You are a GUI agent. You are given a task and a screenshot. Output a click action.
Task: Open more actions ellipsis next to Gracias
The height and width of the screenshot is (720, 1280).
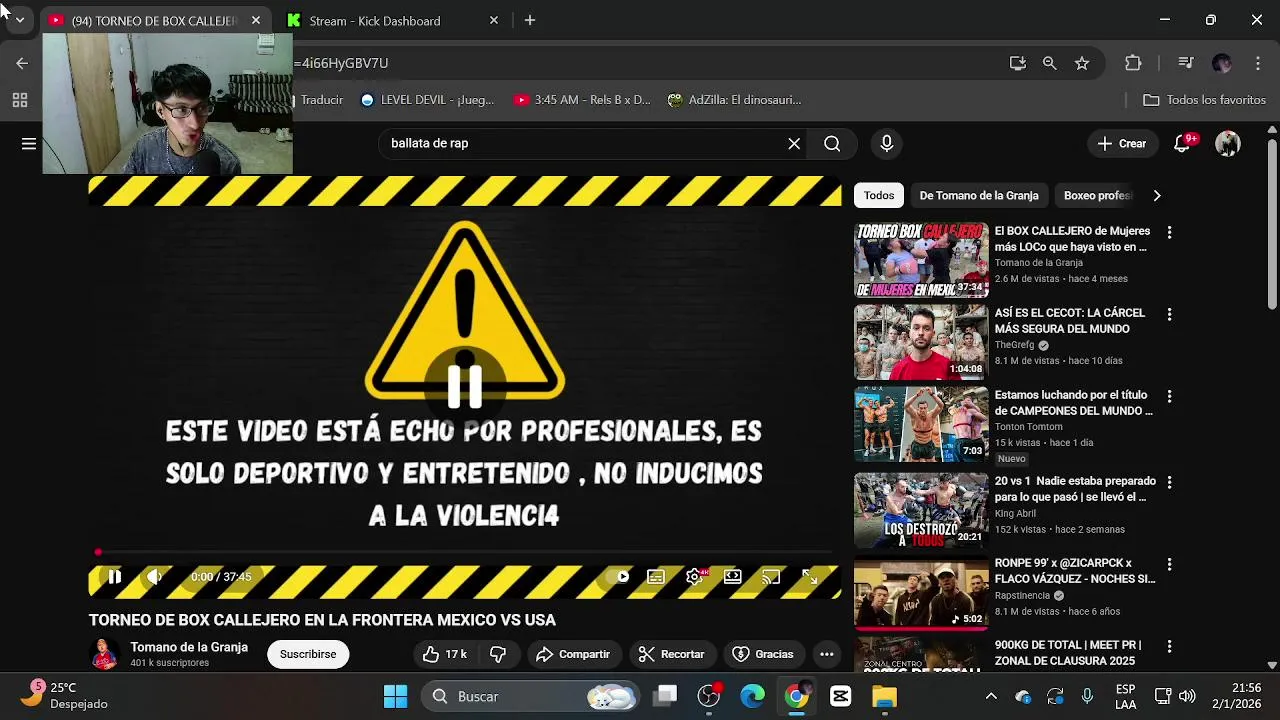(827, 654)
